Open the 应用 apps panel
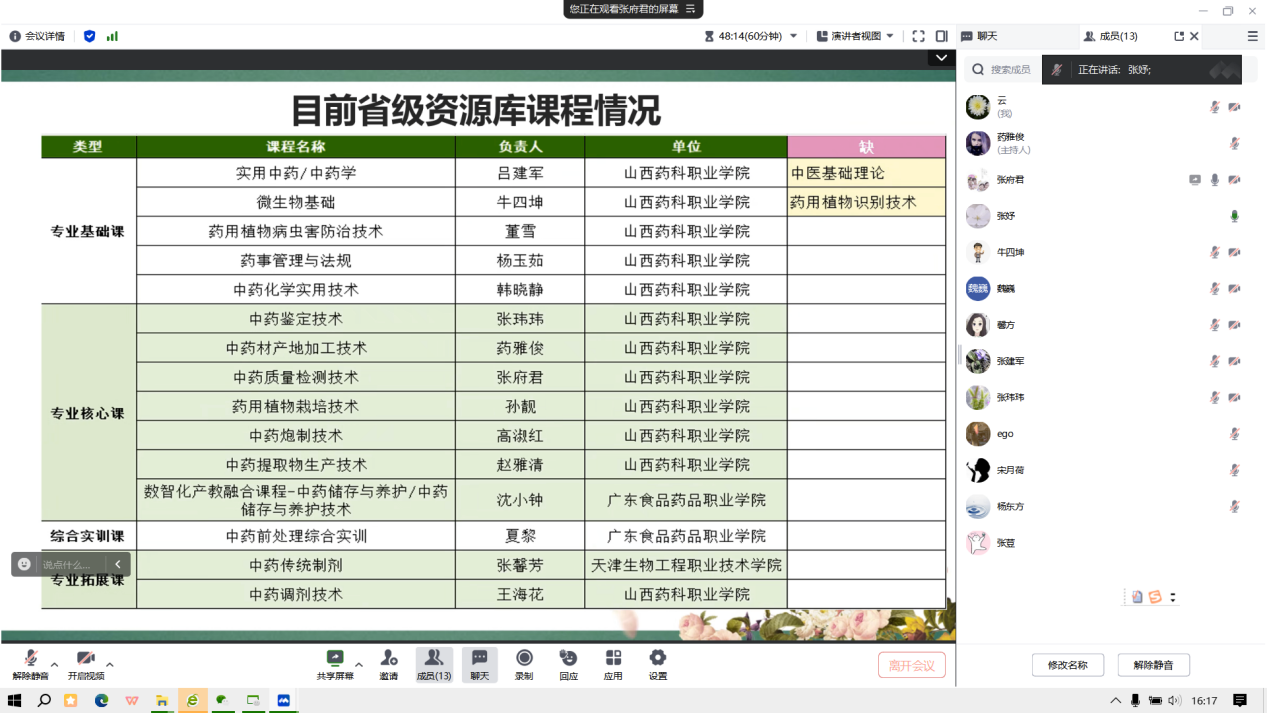 [x=613, y=663]
